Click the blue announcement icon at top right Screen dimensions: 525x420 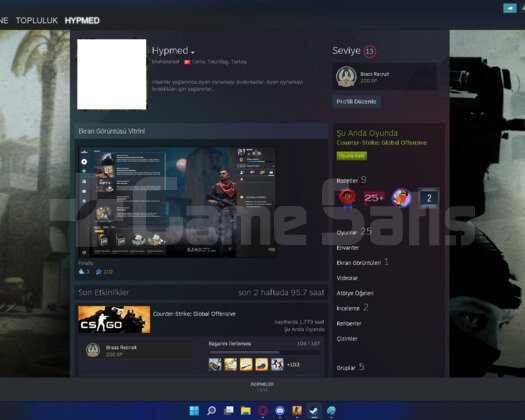tap(510, 8)
